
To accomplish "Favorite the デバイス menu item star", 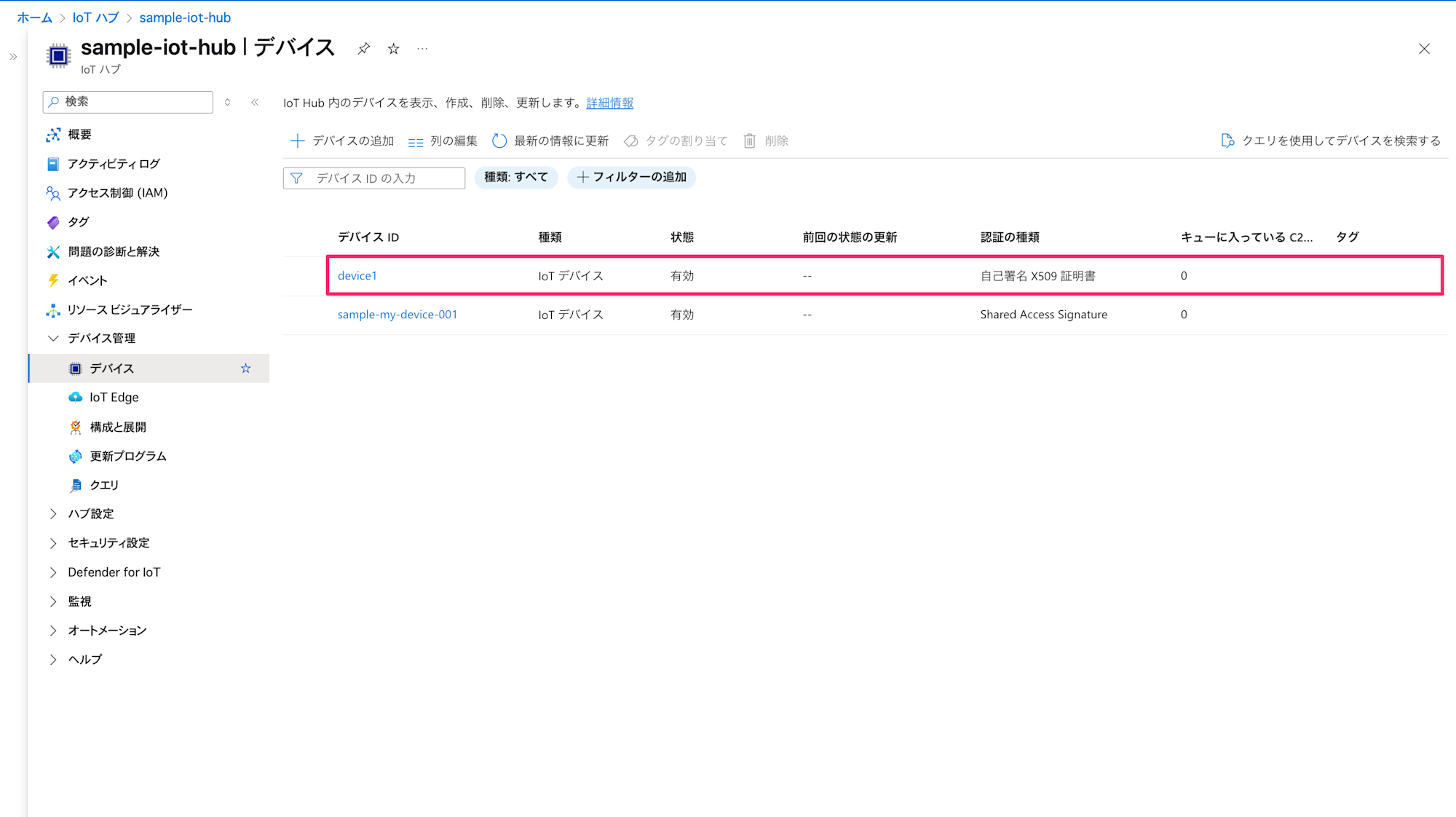I will (246, 368).
